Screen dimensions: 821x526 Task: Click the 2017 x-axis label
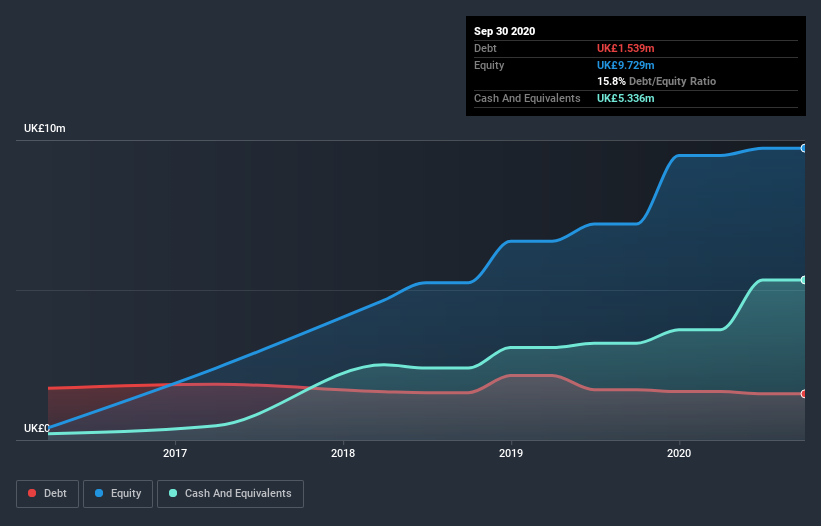[x=175, y=453]
